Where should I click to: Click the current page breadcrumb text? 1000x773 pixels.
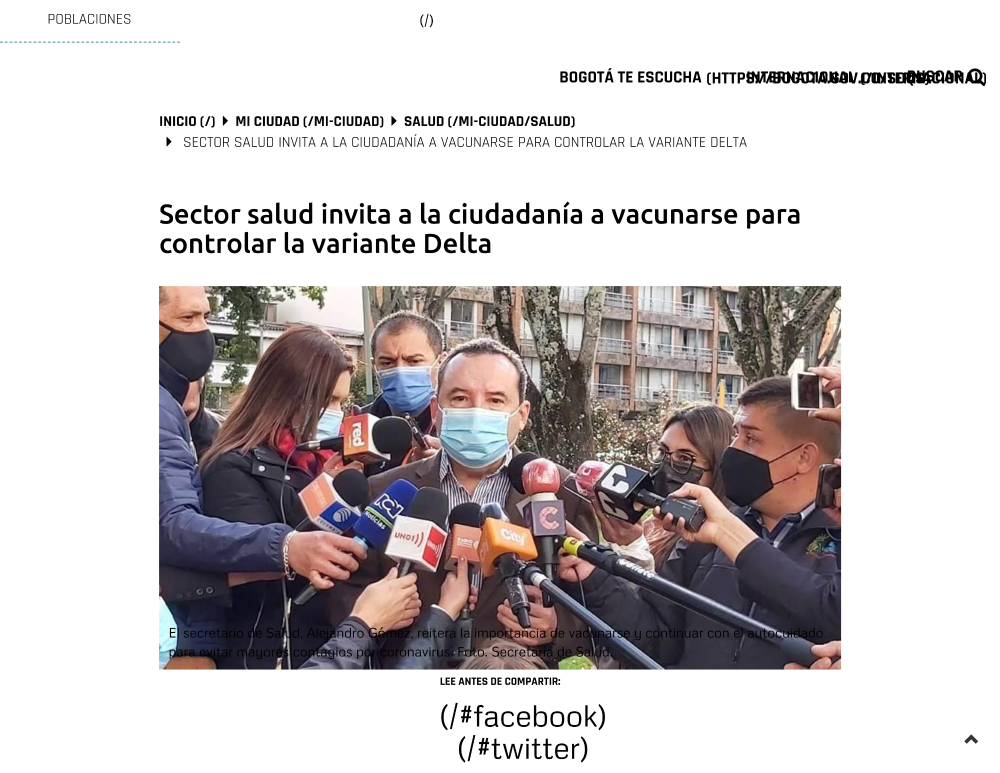click(x=465, y=142)
